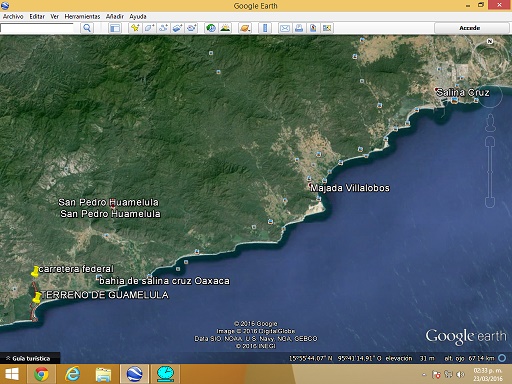This screenshot has width=512, height=384.
Task: Click the email envelope icon
Action: coord(285,28)
